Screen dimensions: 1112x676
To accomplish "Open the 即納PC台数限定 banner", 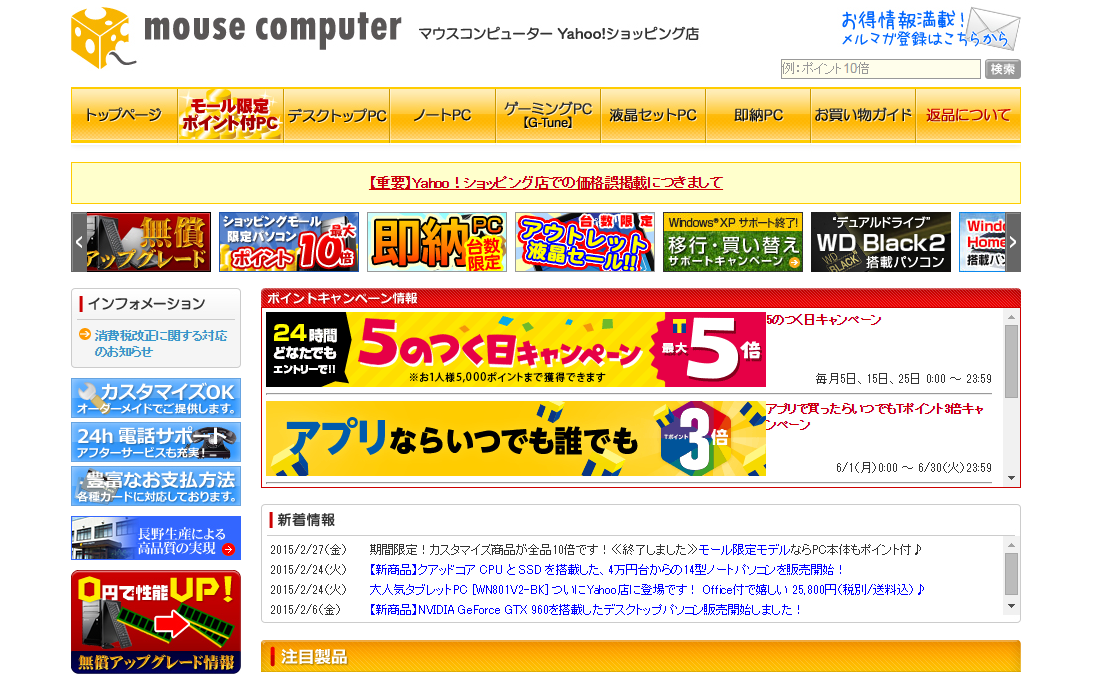I will pyautogui.click(x=437, y=242).
